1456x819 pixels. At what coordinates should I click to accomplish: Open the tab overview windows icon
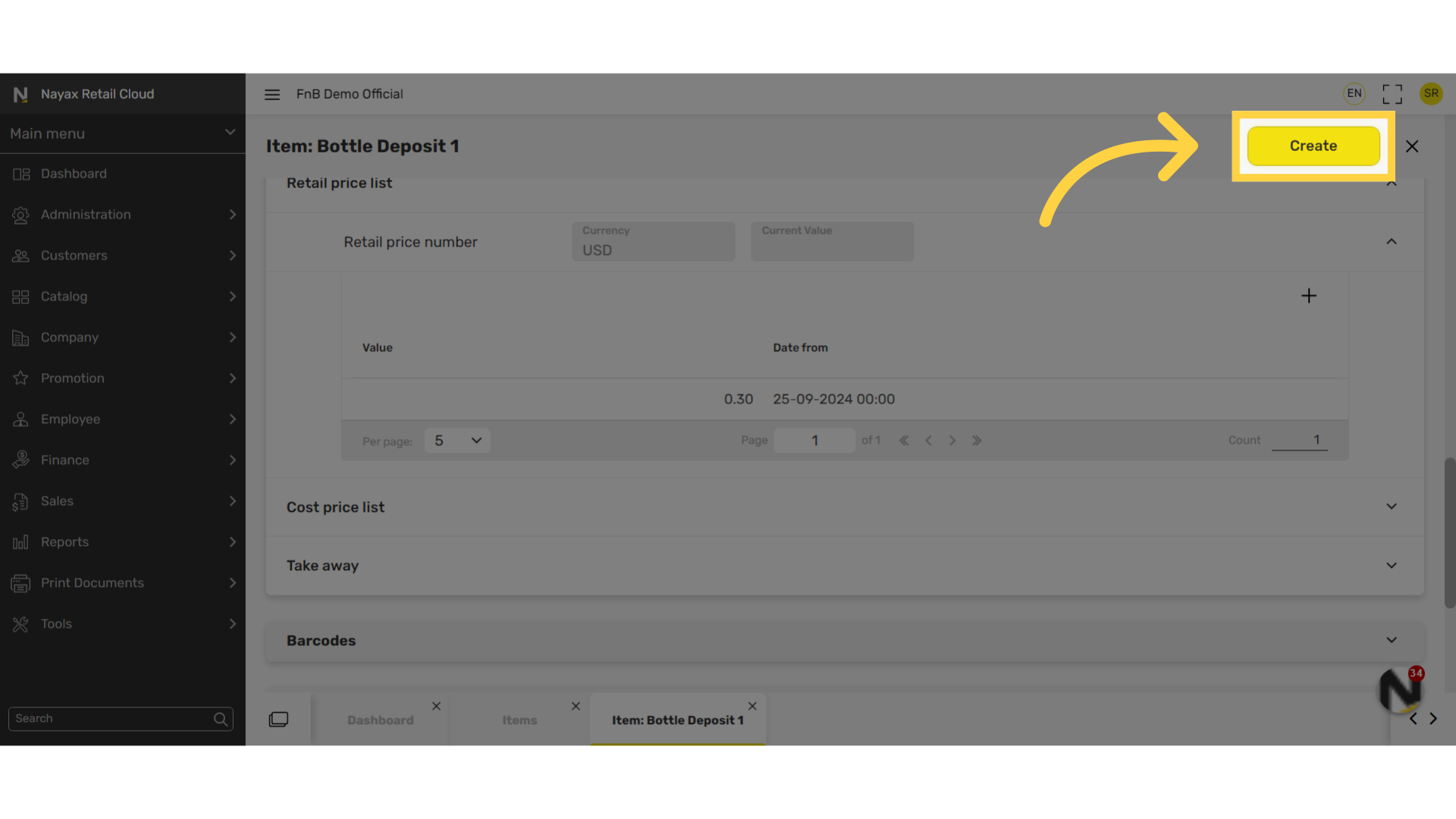[278, 719]
